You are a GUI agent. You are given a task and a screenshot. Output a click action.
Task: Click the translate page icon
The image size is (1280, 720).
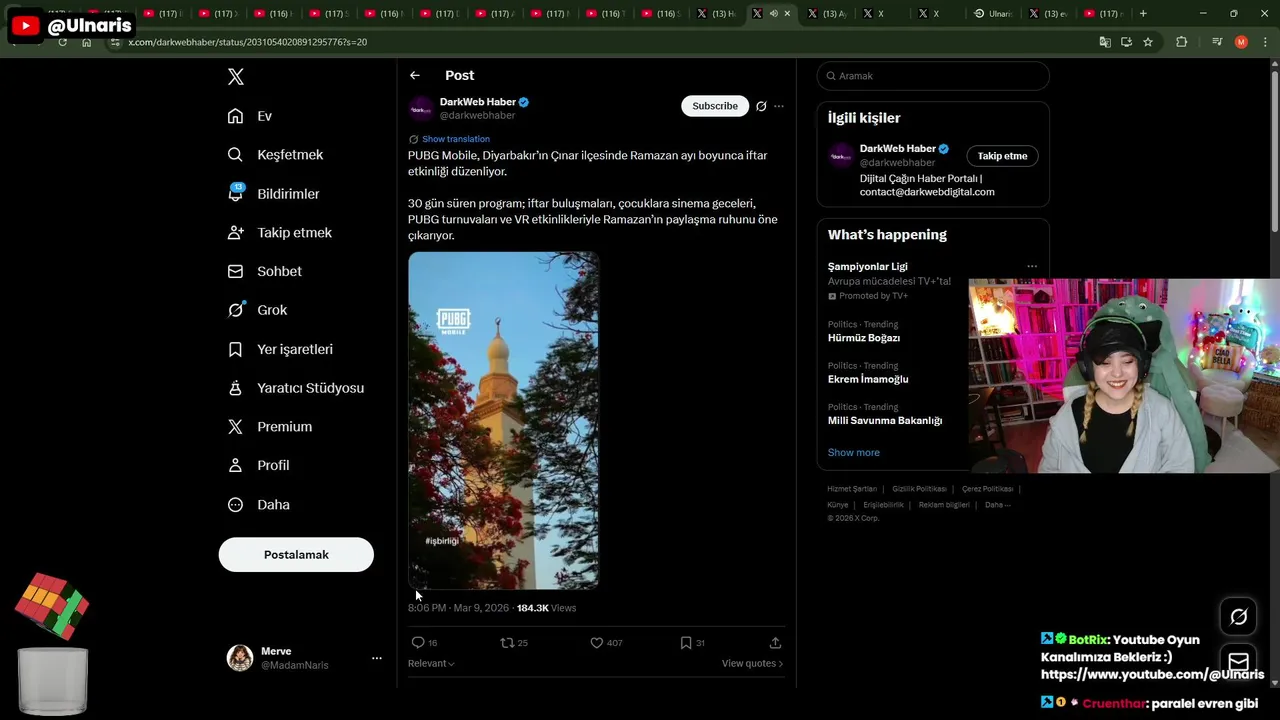1105,42
